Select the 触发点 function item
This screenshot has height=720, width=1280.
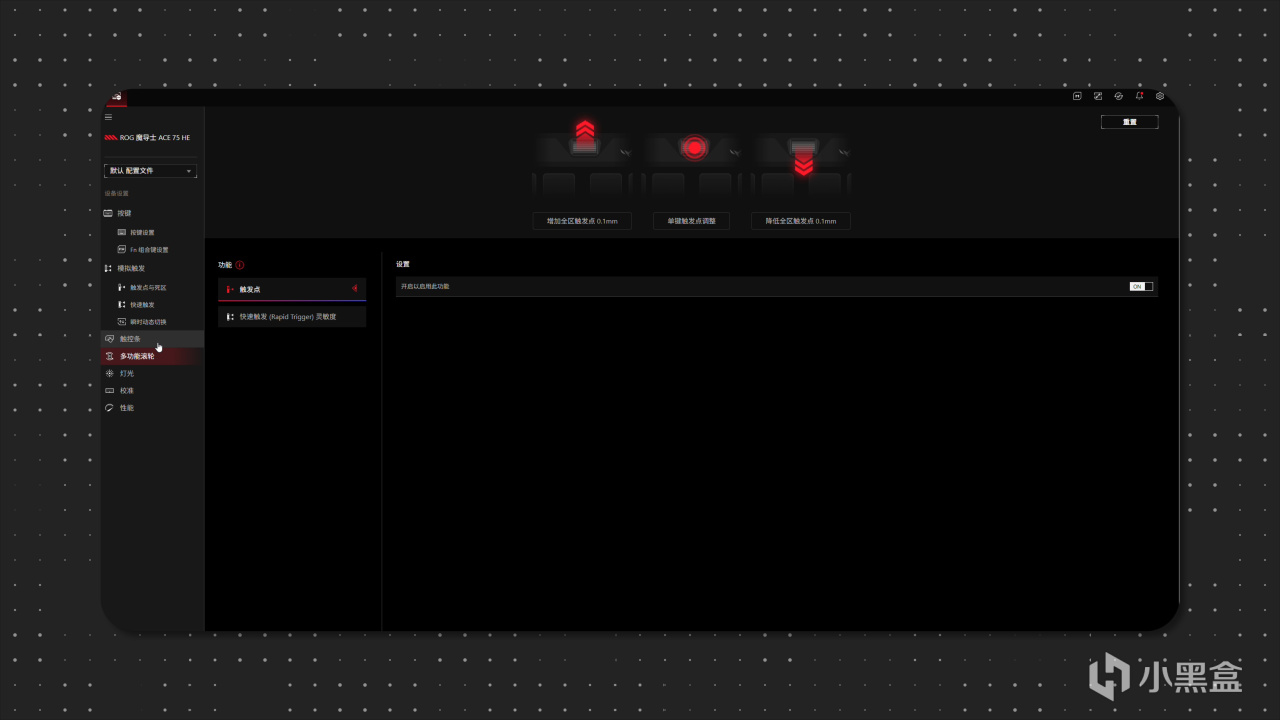[x=292, y=289]
